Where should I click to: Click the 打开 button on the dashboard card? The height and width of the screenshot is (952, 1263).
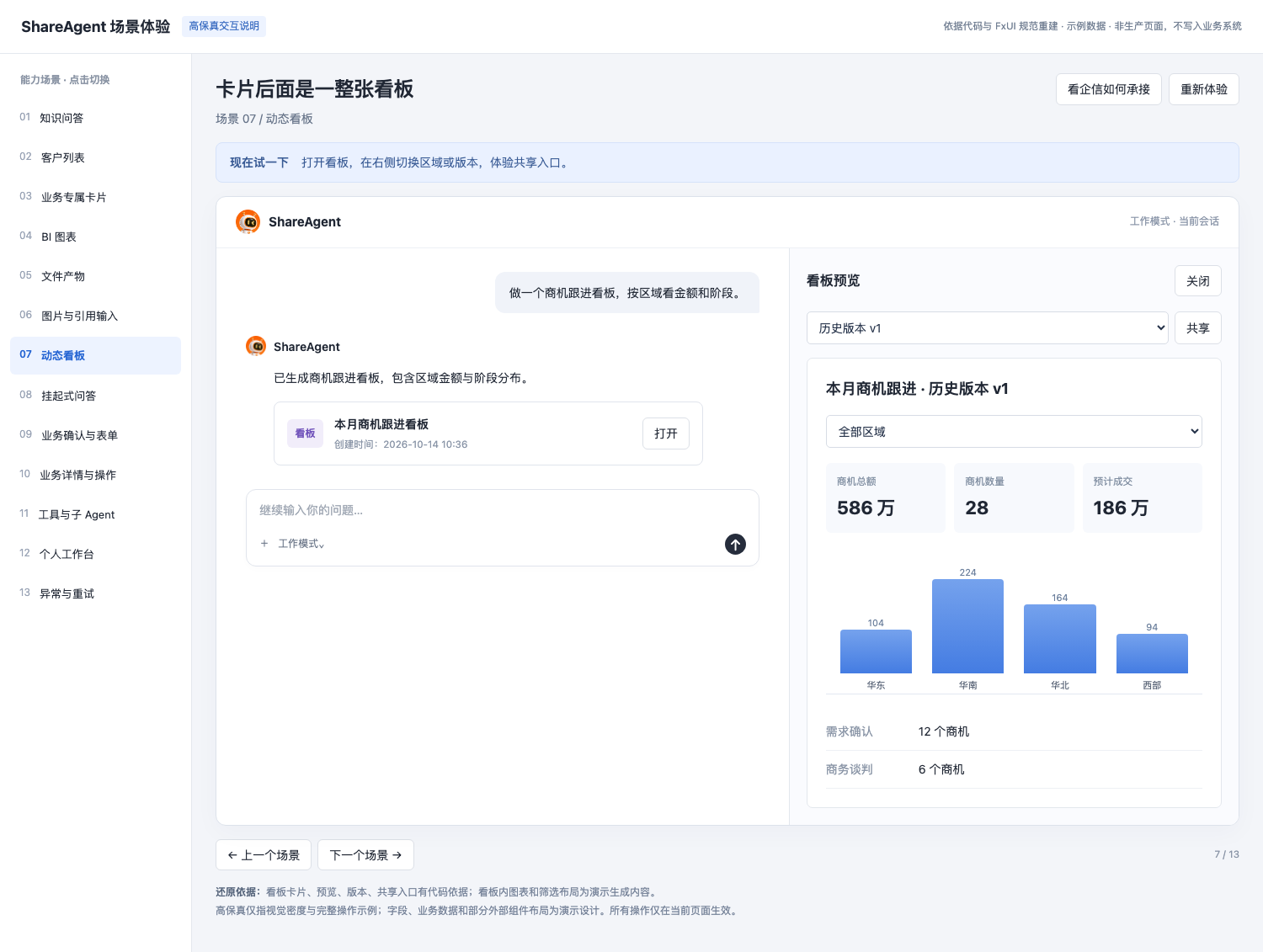pyautogui.click(x=666, y=433)
